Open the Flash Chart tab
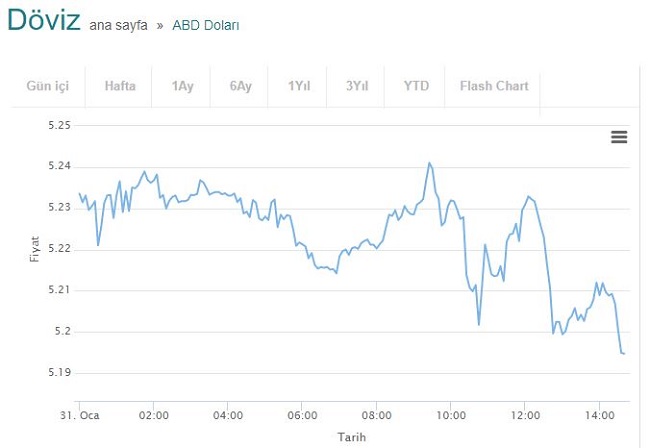 494,86
